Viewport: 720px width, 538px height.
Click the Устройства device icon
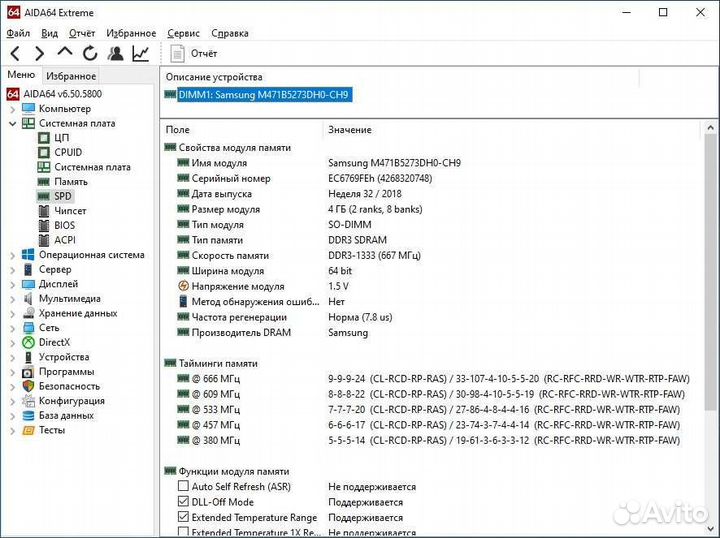(28, 357)
